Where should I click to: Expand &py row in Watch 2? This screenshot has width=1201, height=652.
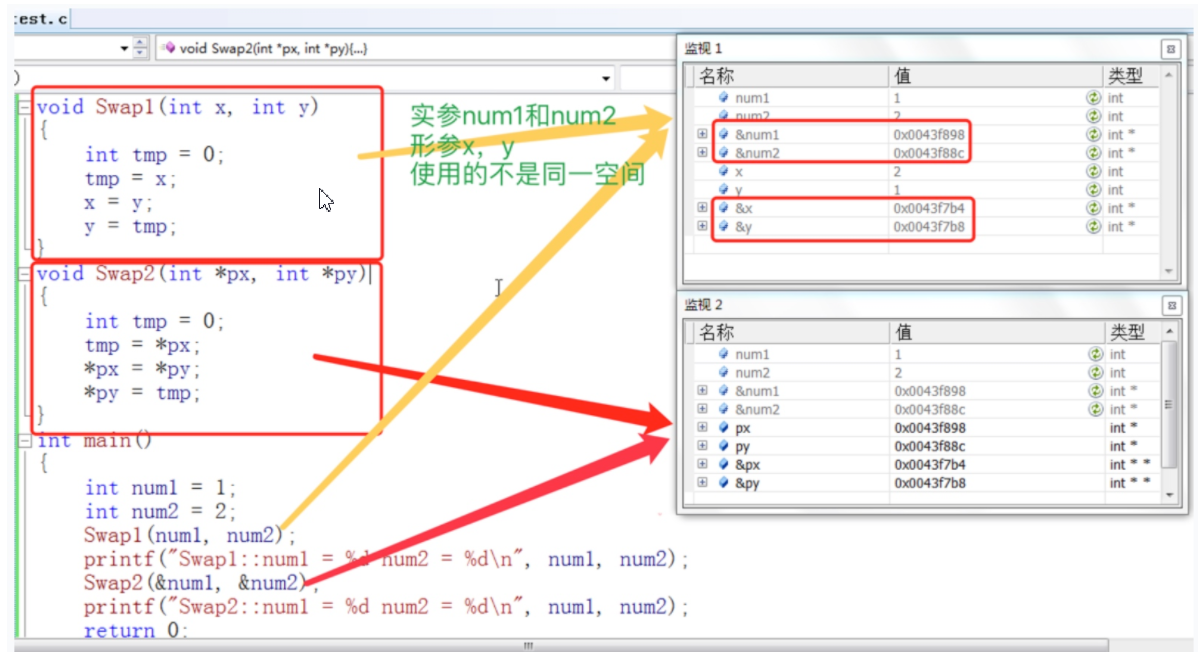click(702, 483)
